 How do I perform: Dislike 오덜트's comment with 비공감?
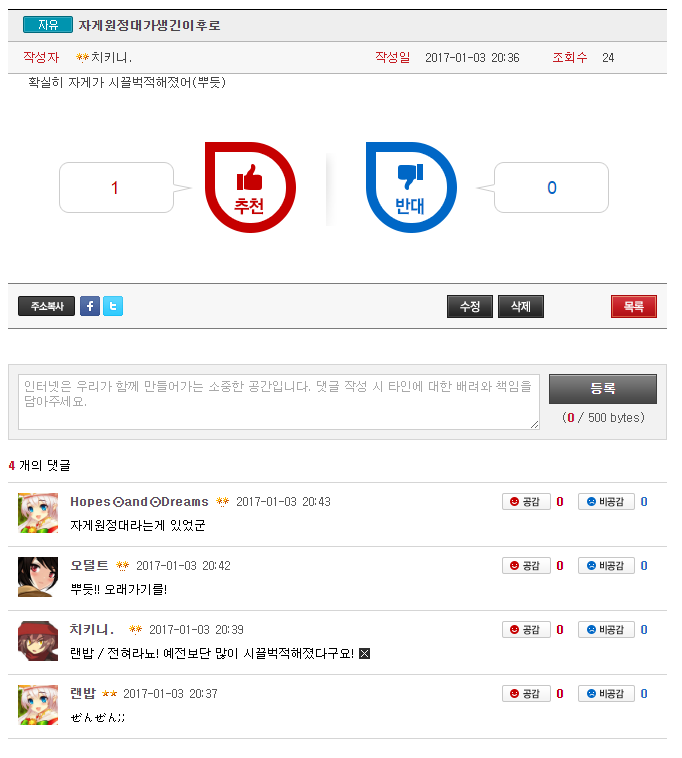[x=606, y=566]
